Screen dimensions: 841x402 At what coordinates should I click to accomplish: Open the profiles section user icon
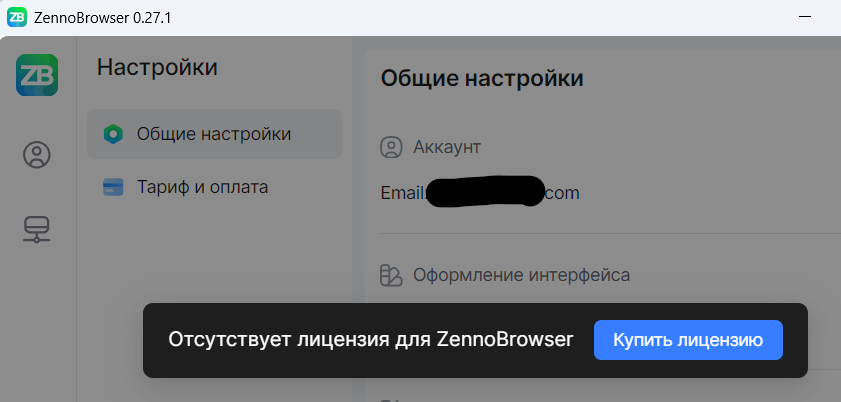pos(37,155)
